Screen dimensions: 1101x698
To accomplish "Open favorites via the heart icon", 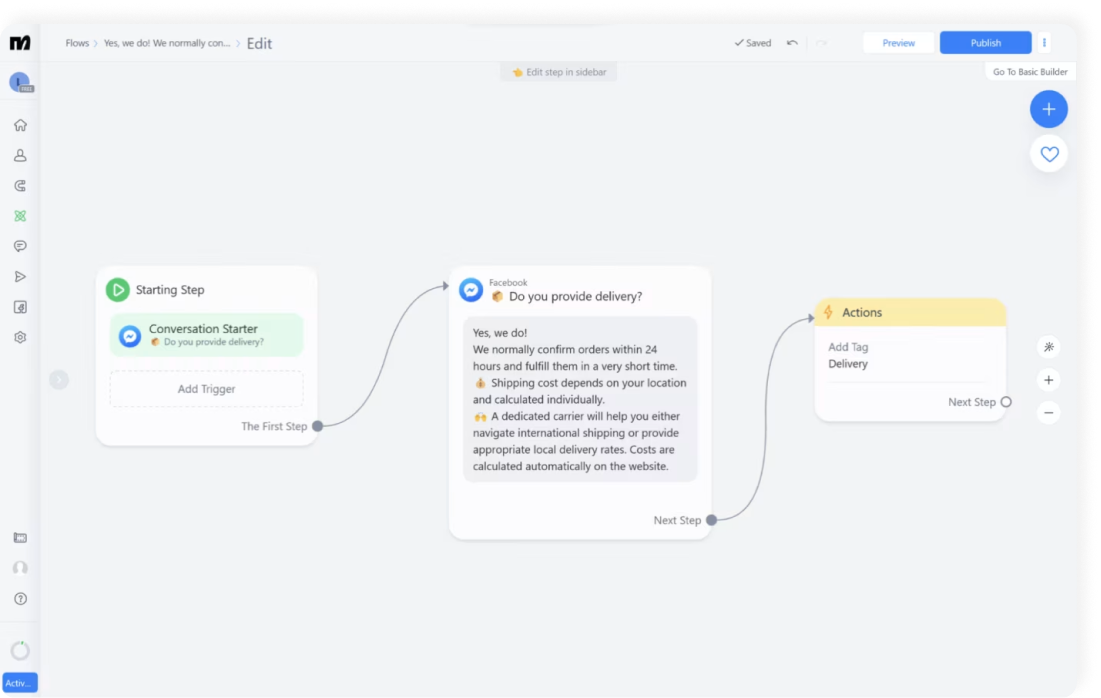I will pyautogui.click(x=1049, y=154).
